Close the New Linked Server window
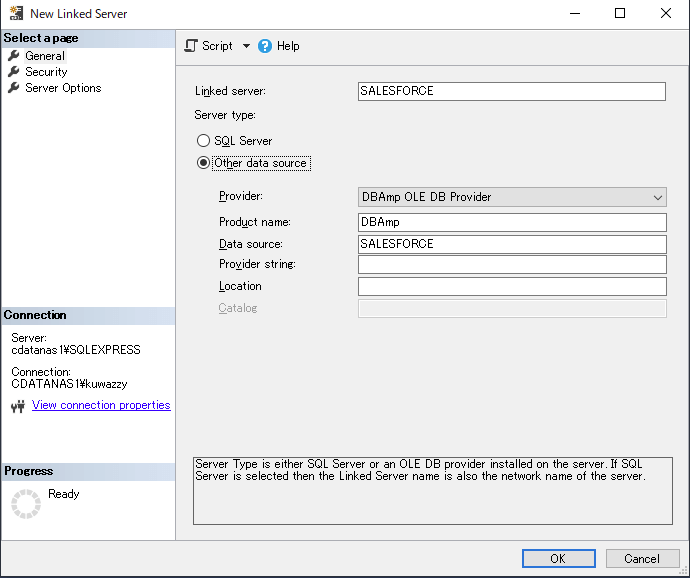Viewport: 690px width, 578px height. pos(666,13)
